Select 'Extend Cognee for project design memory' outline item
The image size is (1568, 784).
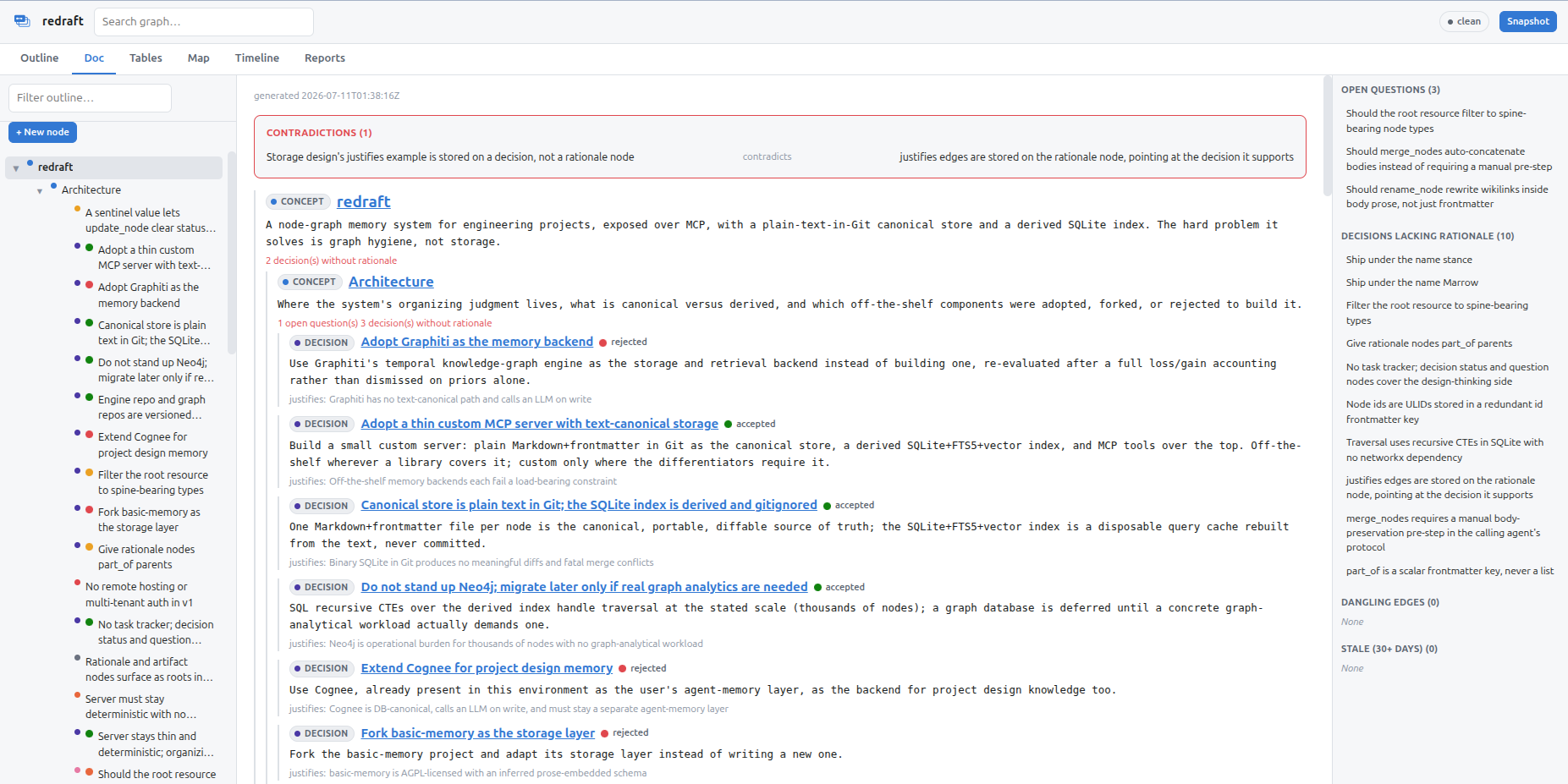(x=152, y=445)
